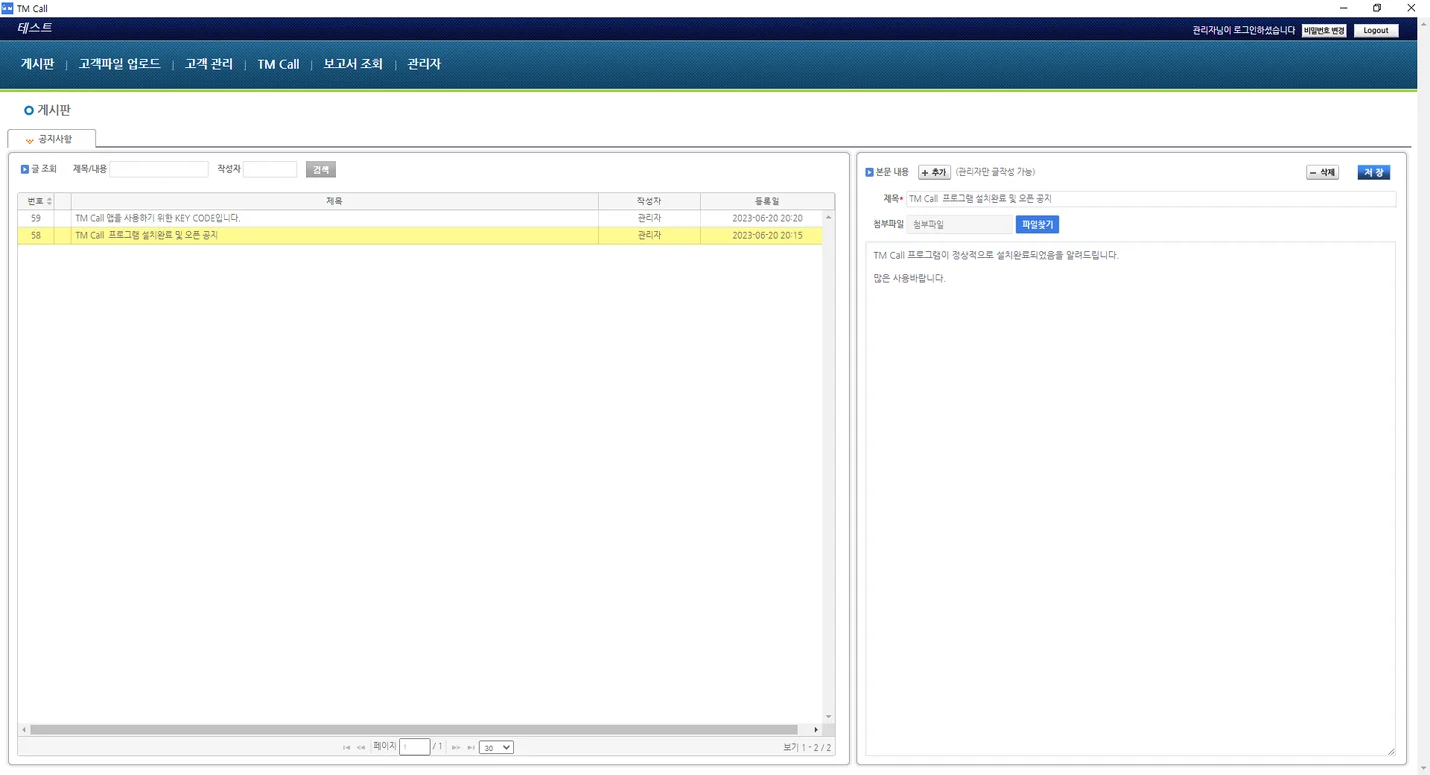Open the TM Call menu item
This screenshot has width=1430, height=775.
pos(278,64)
